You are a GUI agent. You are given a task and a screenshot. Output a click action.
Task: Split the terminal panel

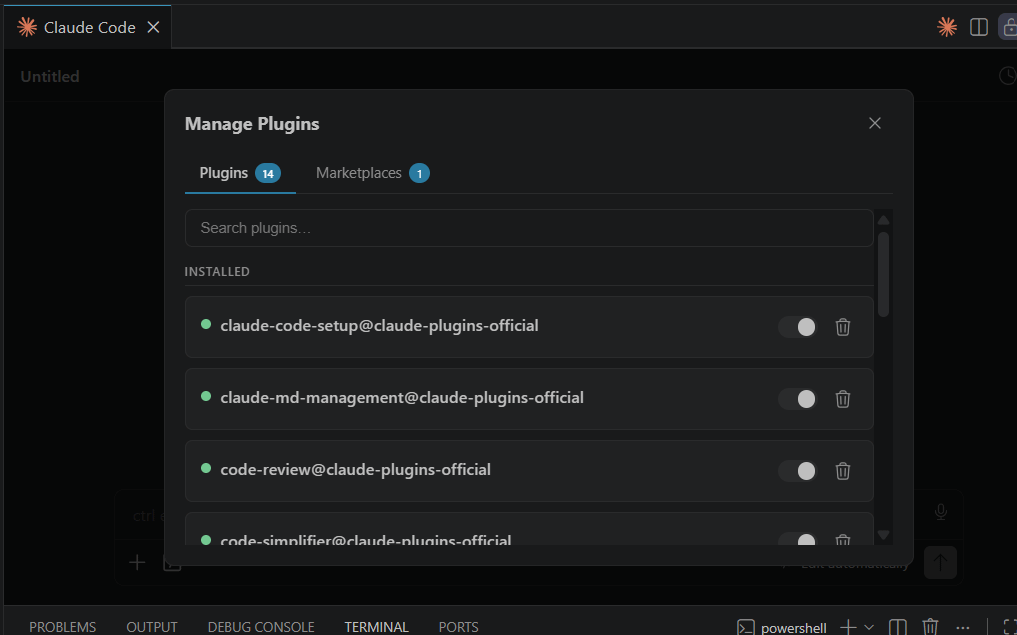tap(898, 627)
